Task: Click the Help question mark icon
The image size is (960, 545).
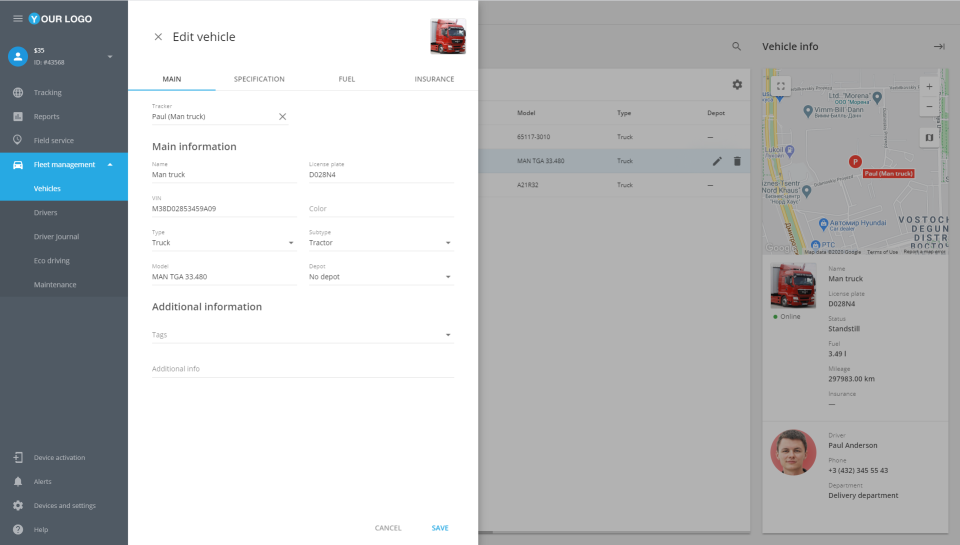Action: coord(18,529)
